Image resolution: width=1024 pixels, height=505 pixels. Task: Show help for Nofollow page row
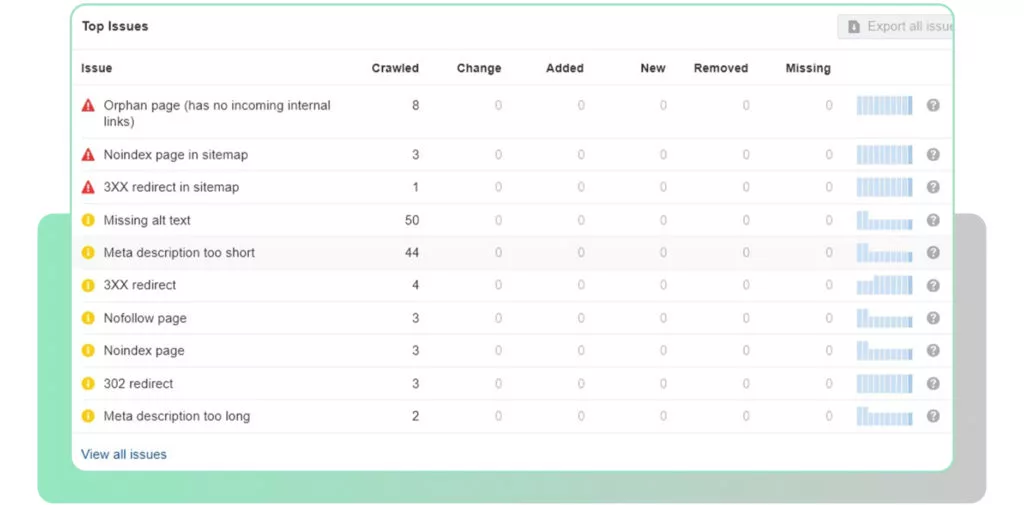(x=933, y=318)
